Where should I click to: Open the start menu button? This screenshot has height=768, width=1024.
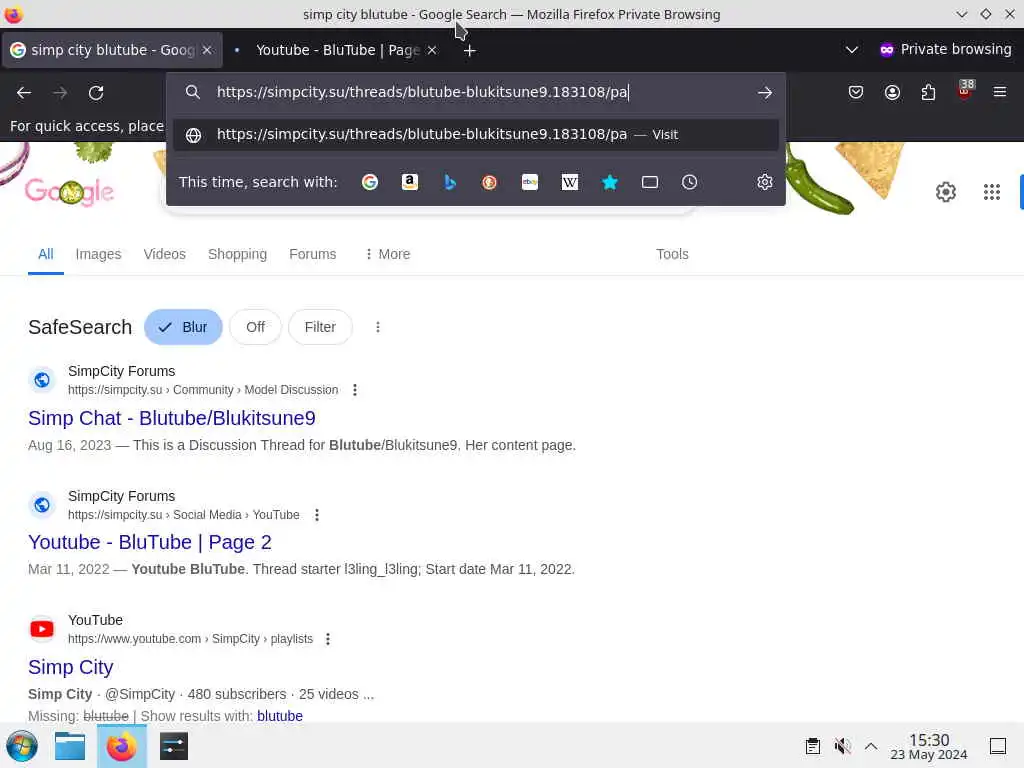(x=22, y=746)
